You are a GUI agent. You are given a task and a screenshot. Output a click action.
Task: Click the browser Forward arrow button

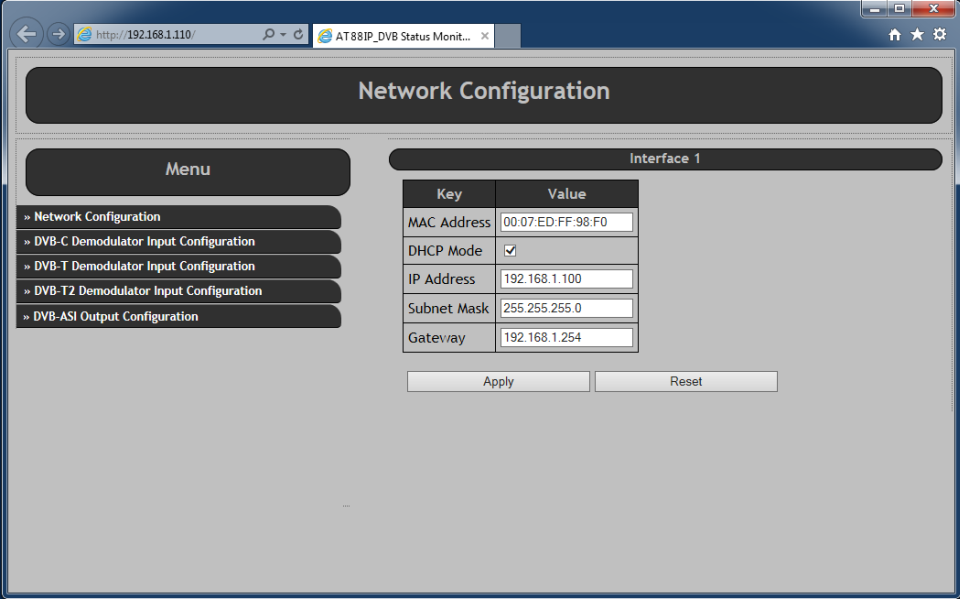pos(59,34)
